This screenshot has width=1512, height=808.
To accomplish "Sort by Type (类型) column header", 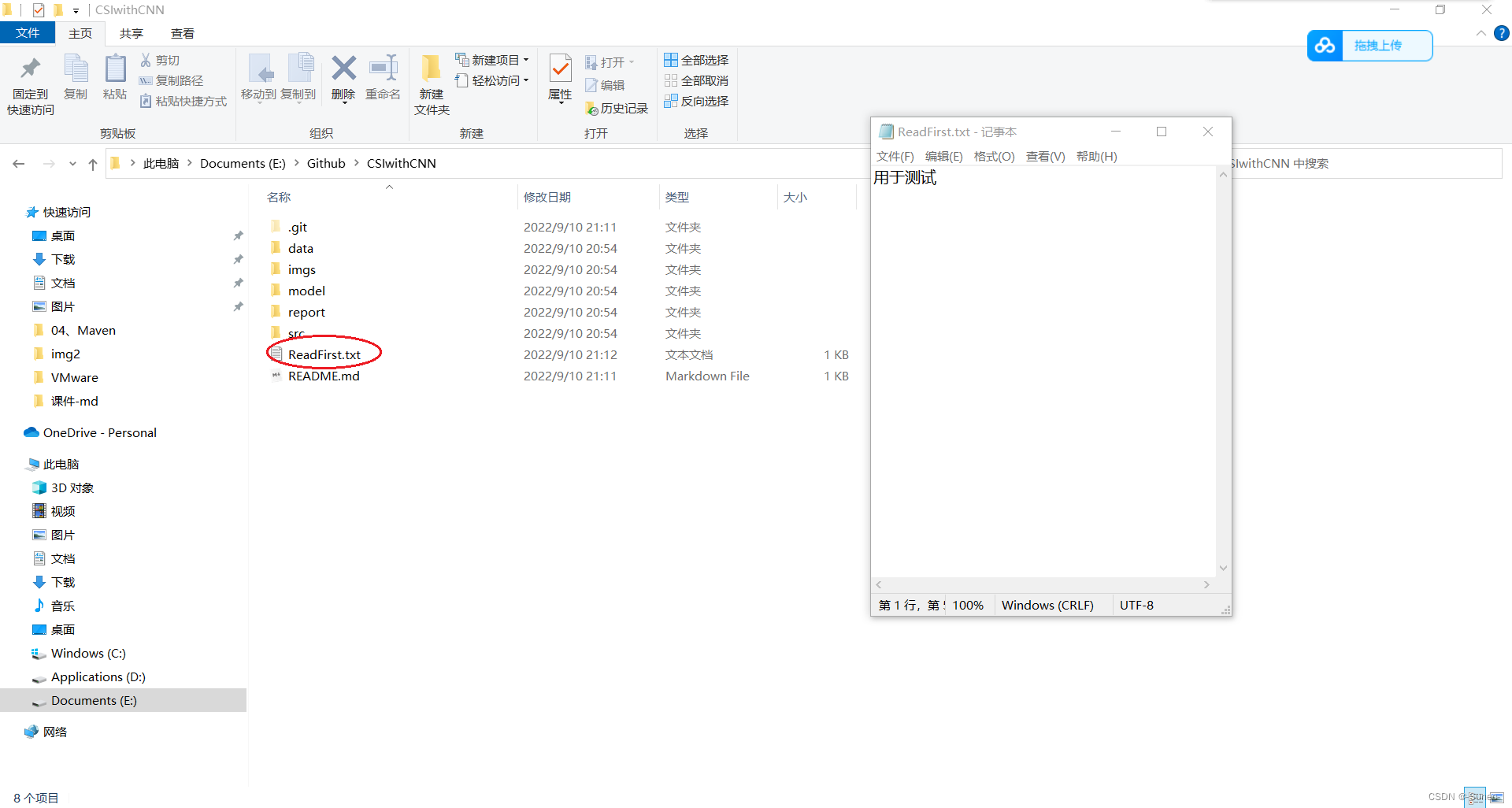I will (677, 197).
